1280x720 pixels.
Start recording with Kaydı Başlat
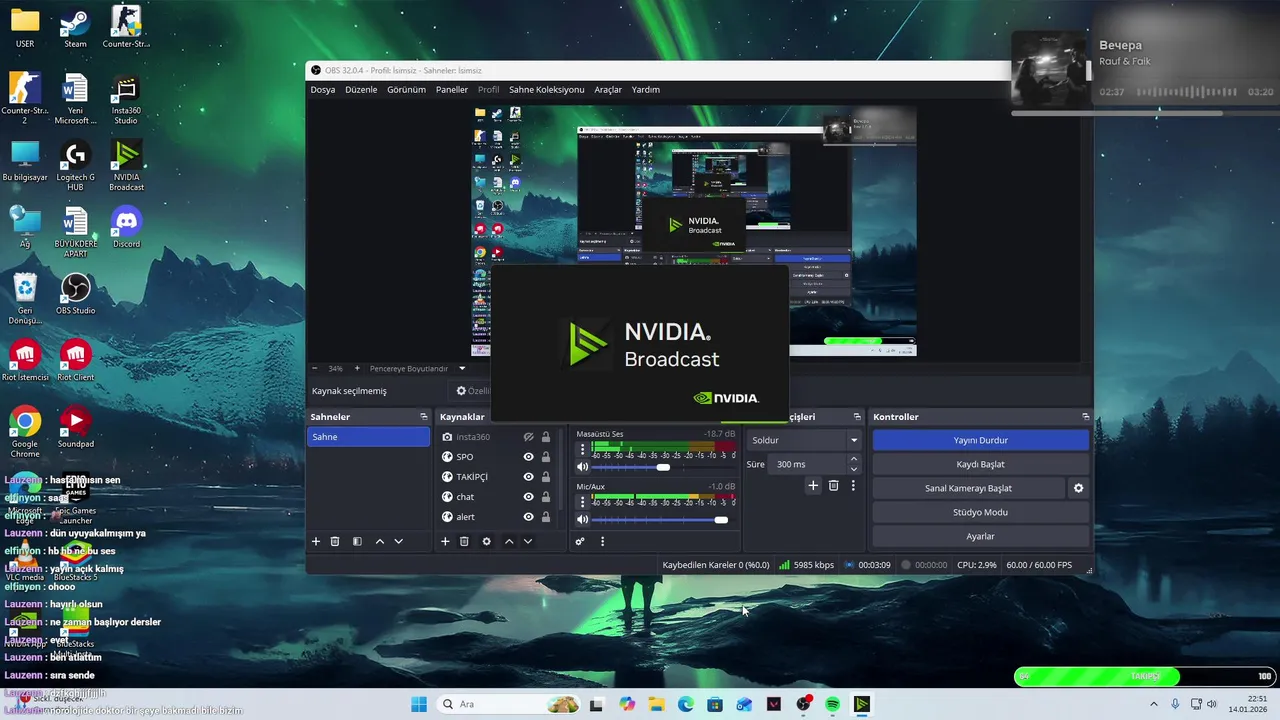(980, 464)
